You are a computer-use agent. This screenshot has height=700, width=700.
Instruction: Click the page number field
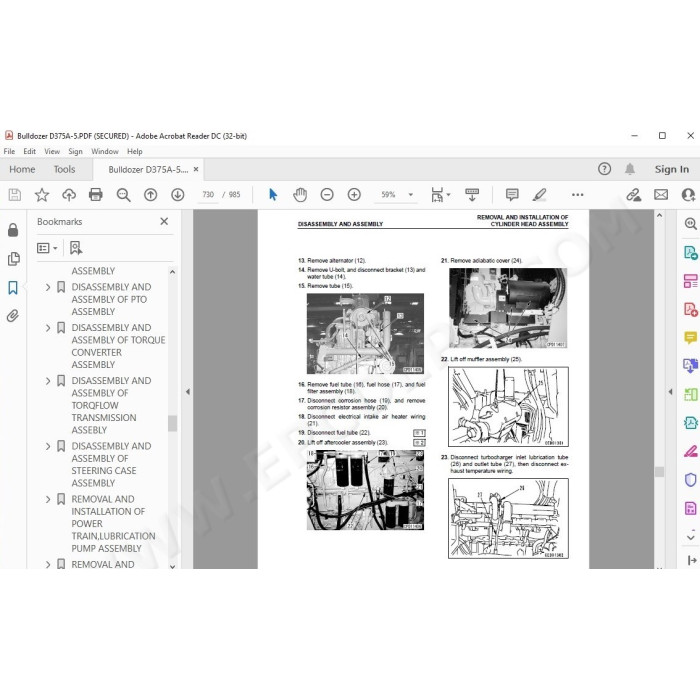[x=208, y=195]
